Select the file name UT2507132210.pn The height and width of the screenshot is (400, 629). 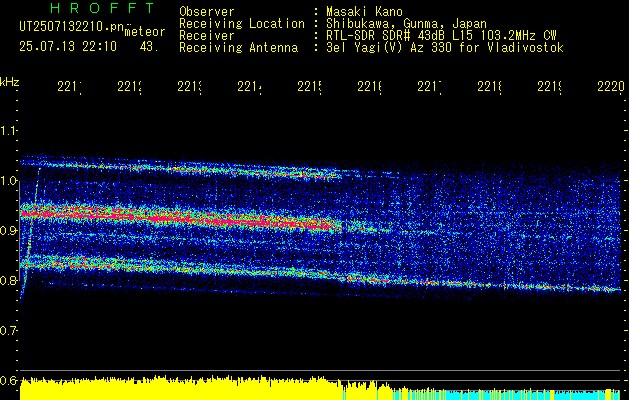pyautogui.click(x=71, y=26)
